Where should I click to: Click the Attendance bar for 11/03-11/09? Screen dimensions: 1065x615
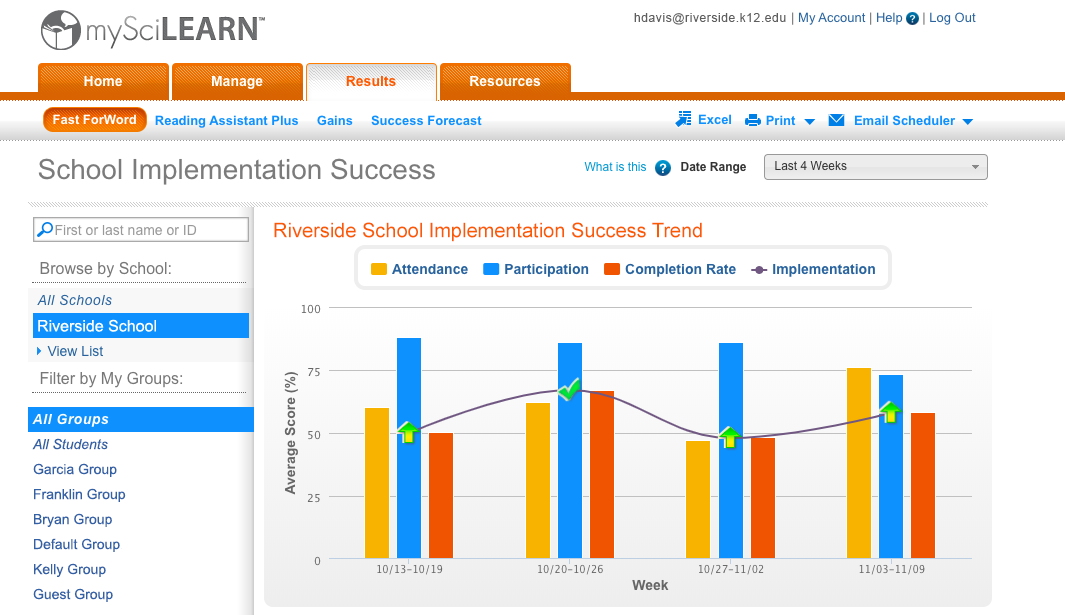[x=859, y=463]
